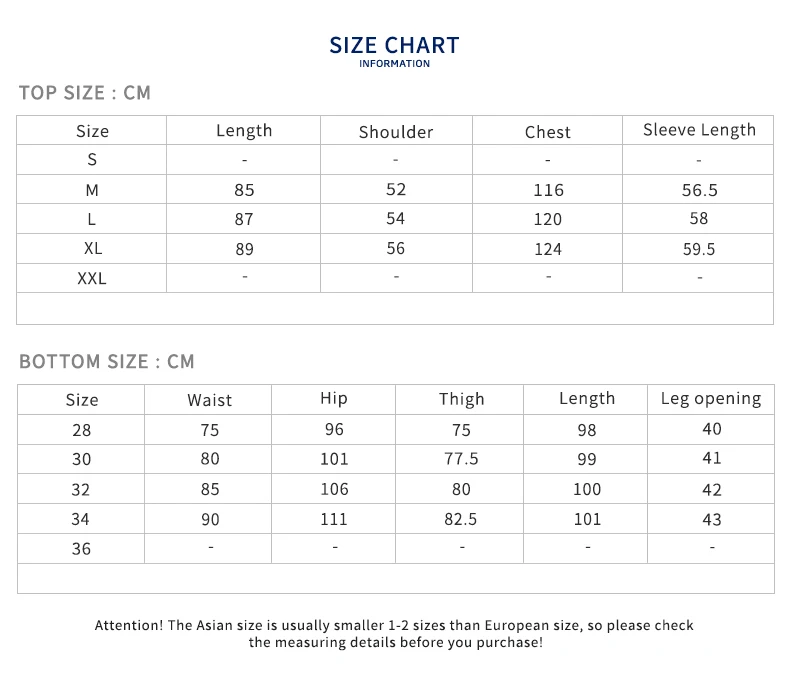Click the Sleeve Length column header
790x693 pixels.
pyautogui.click(x=699, y=130)
